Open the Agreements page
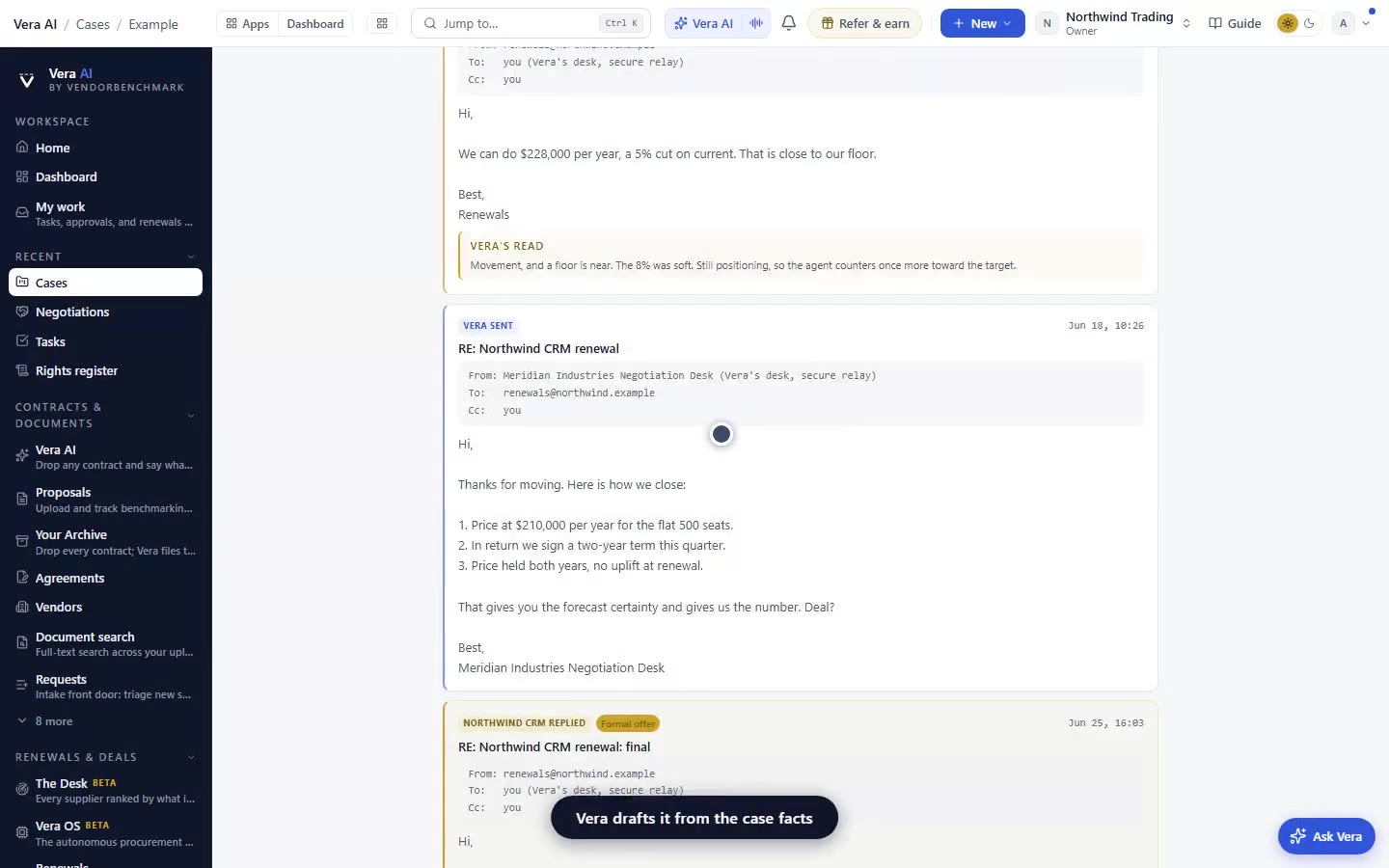 pyautogui.click(x=106, y=578)
